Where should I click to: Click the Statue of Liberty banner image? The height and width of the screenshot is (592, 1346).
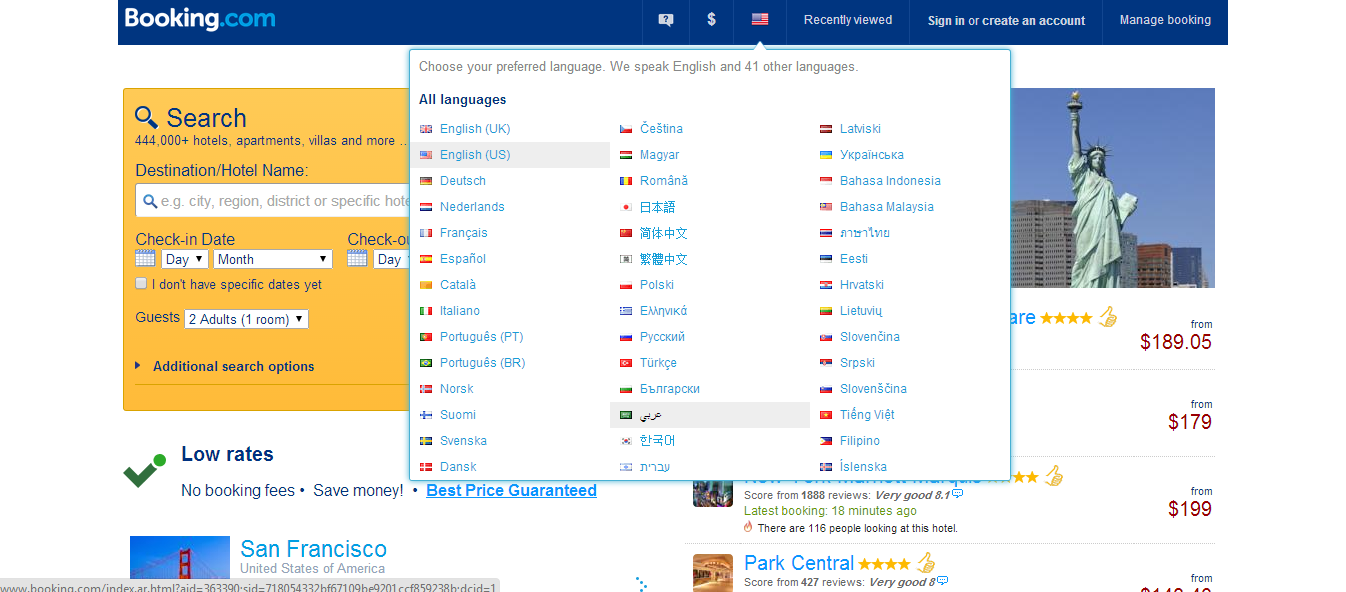coord(1113,188)
